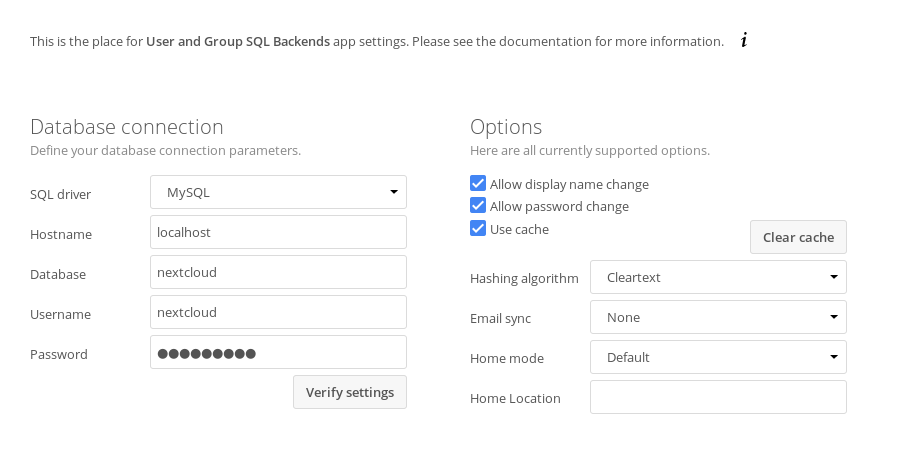Click into the Database name field
900x450 pixels.
click(x=278, y=272)
